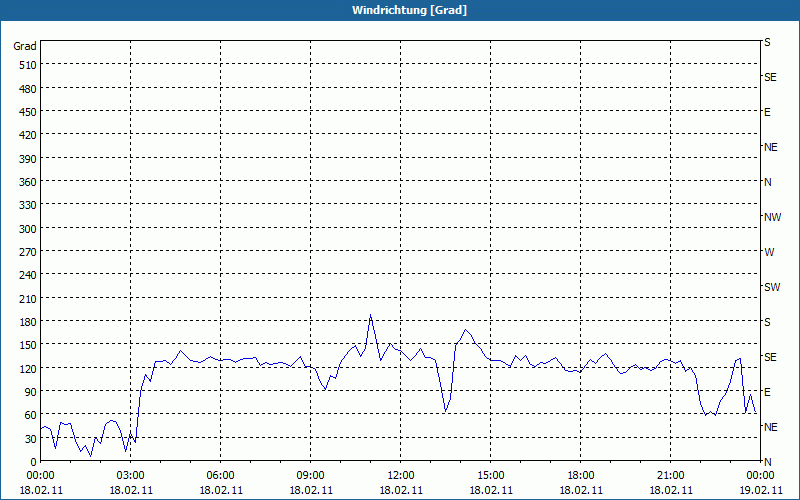Select the 450 tick label
800x500 pixels.
click(28, 112)
